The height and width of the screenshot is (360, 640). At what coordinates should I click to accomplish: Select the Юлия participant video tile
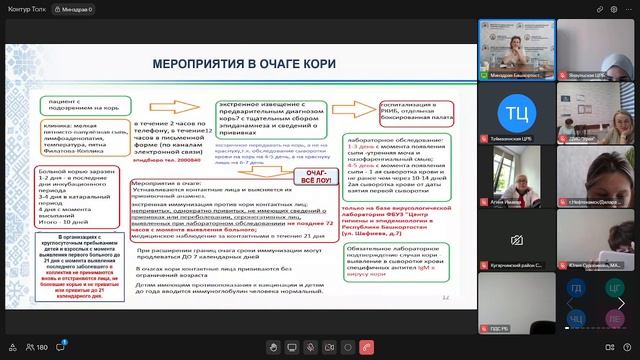click(596, 240)
